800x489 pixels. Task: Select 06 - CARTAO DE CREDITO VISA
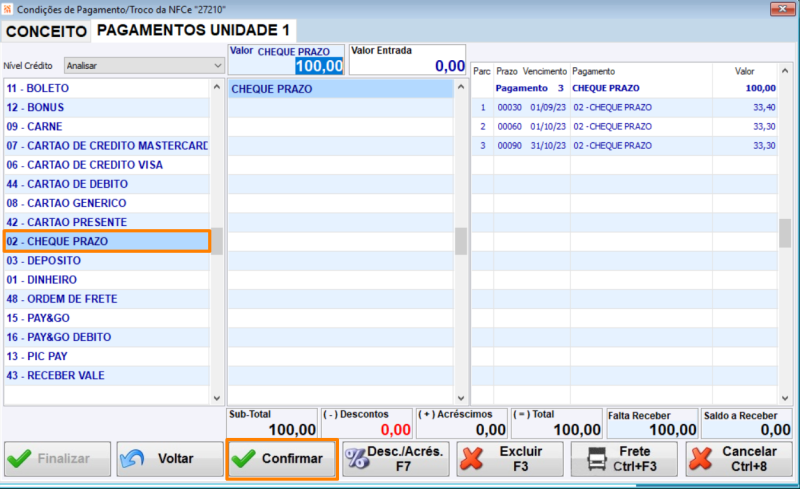(107, 164)
